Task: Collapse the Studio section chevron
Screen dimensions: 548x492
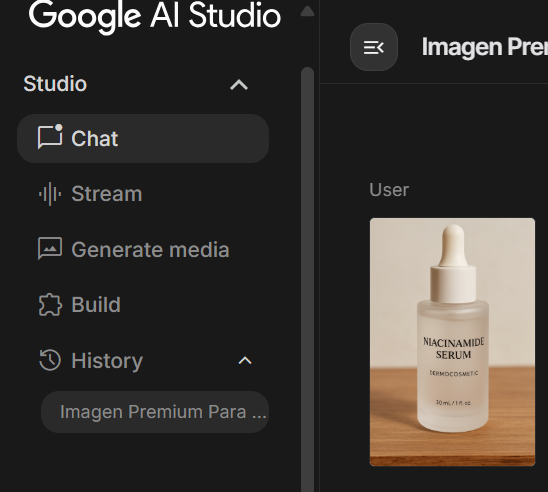Action: (x=239, y=85)
